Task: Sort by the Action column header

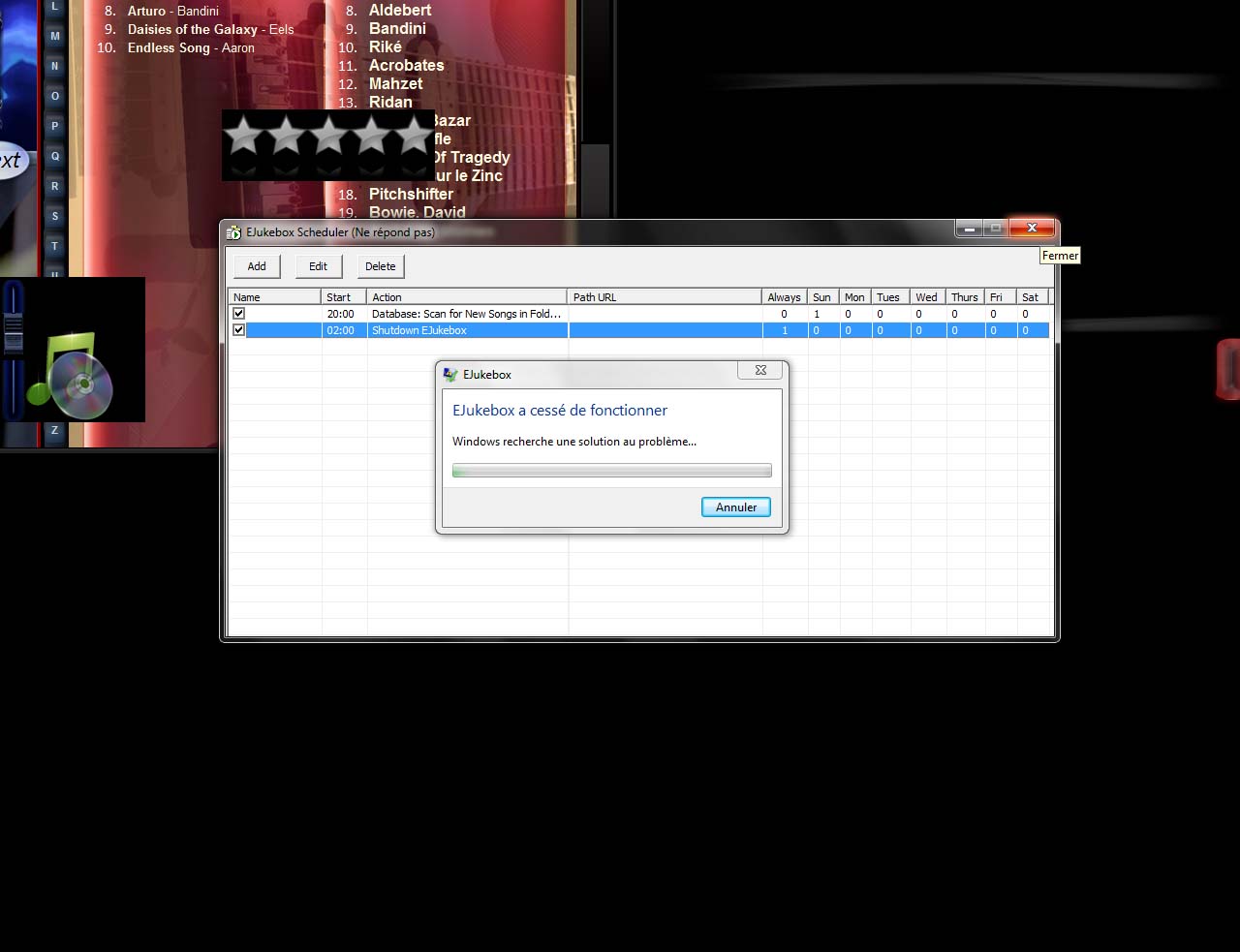Action: (467, 297)
